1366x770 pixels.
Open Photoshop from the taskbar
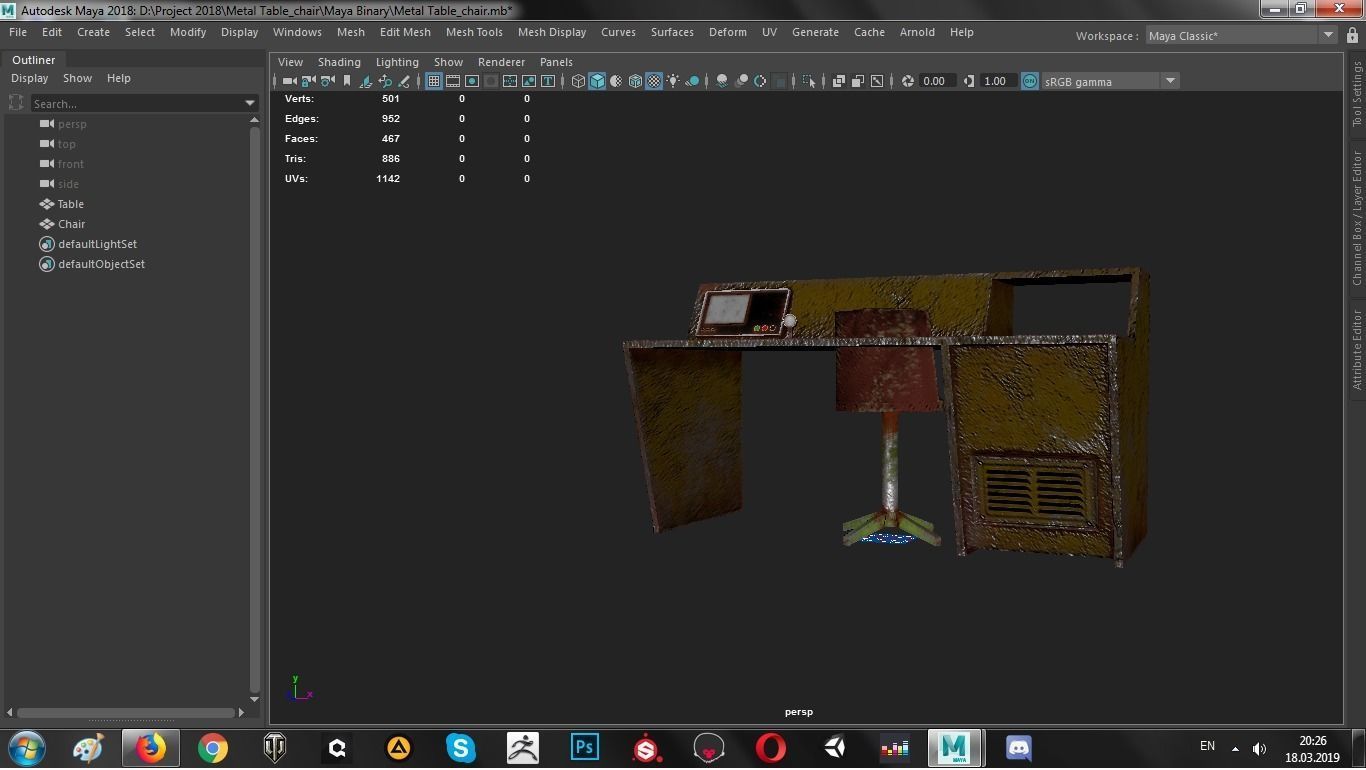pos(584,747)
